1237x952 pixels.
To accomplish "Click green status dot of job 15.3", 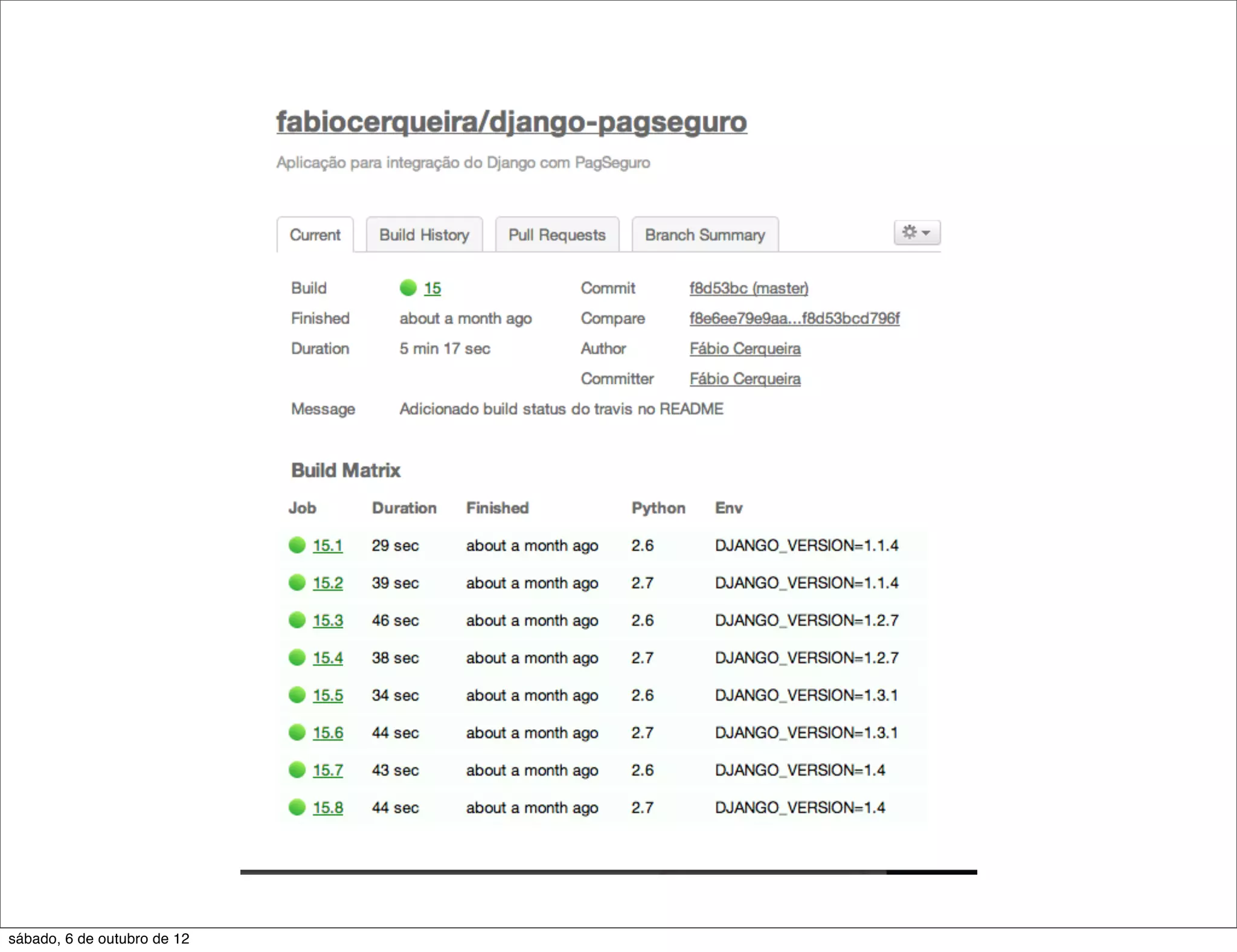I will pyautogui.click(x=297, y=620).
